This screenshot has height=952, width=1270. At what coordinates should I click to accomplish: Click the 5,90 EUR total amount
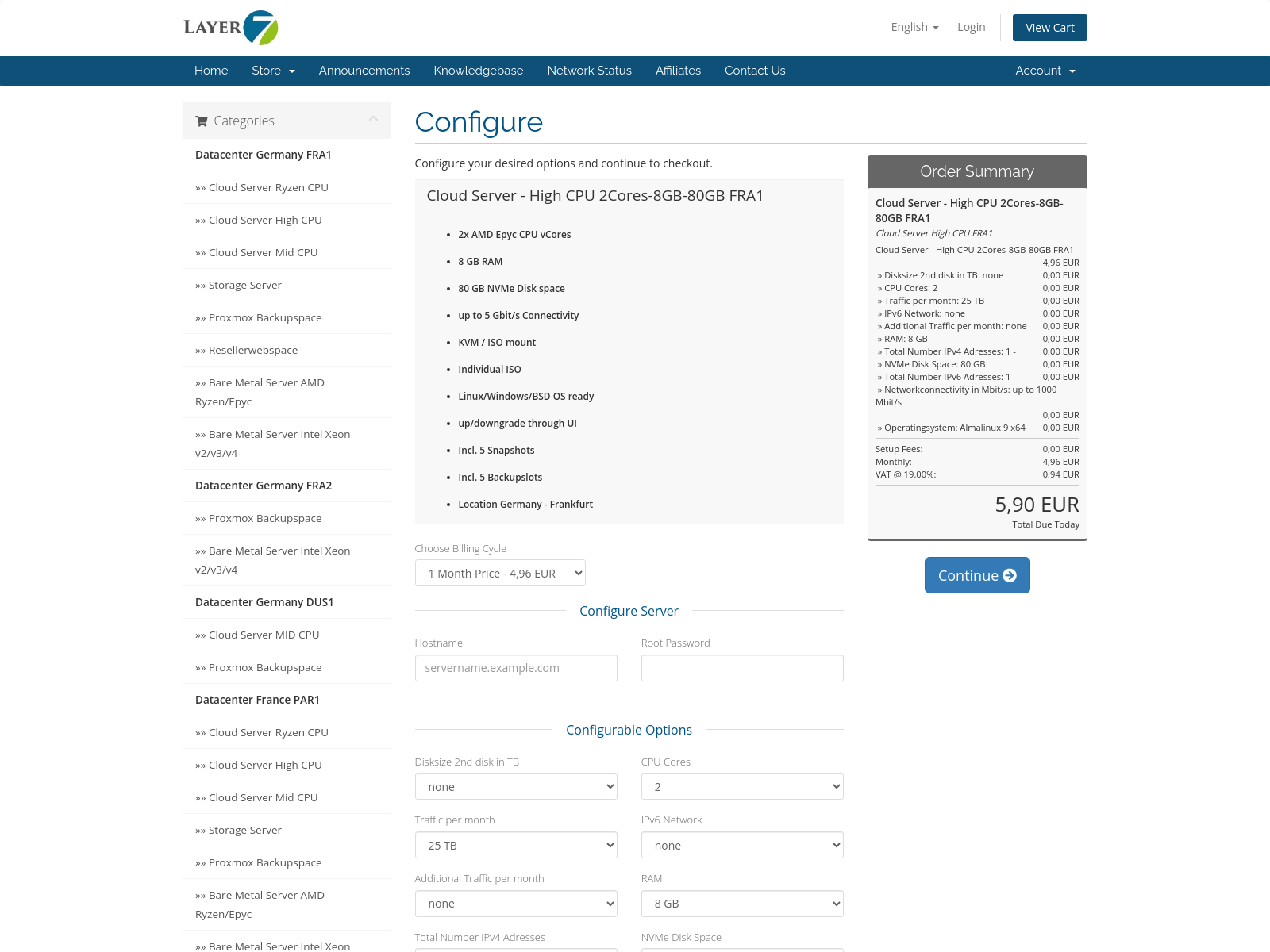(1037, 505)
